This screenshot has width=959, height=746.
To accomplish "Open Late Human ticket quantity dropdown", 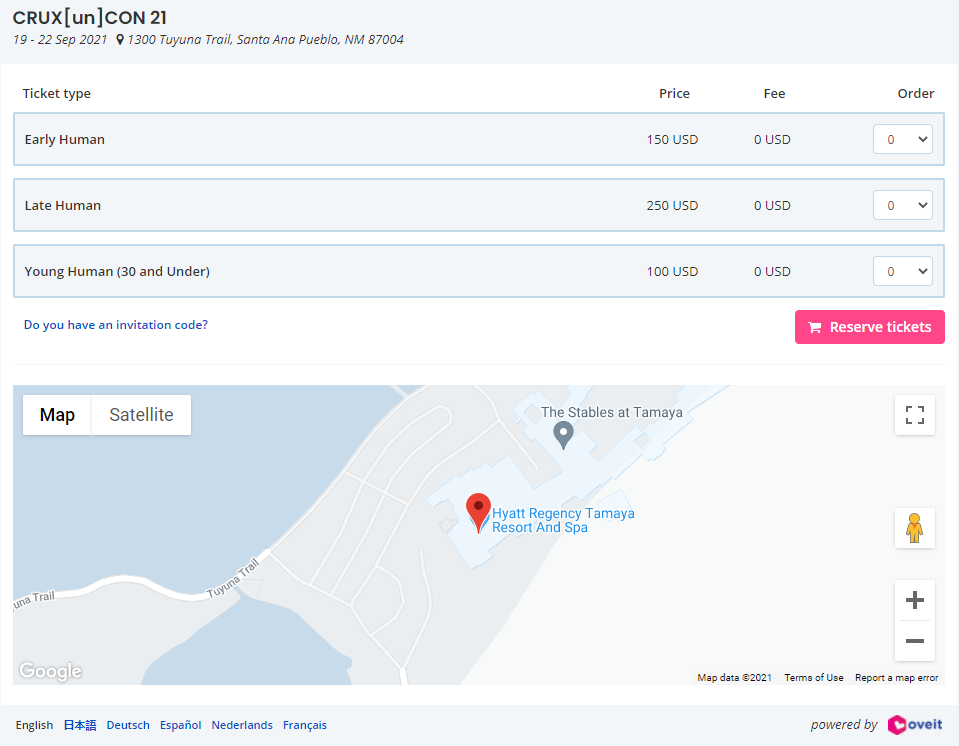I will click(902, 205).
